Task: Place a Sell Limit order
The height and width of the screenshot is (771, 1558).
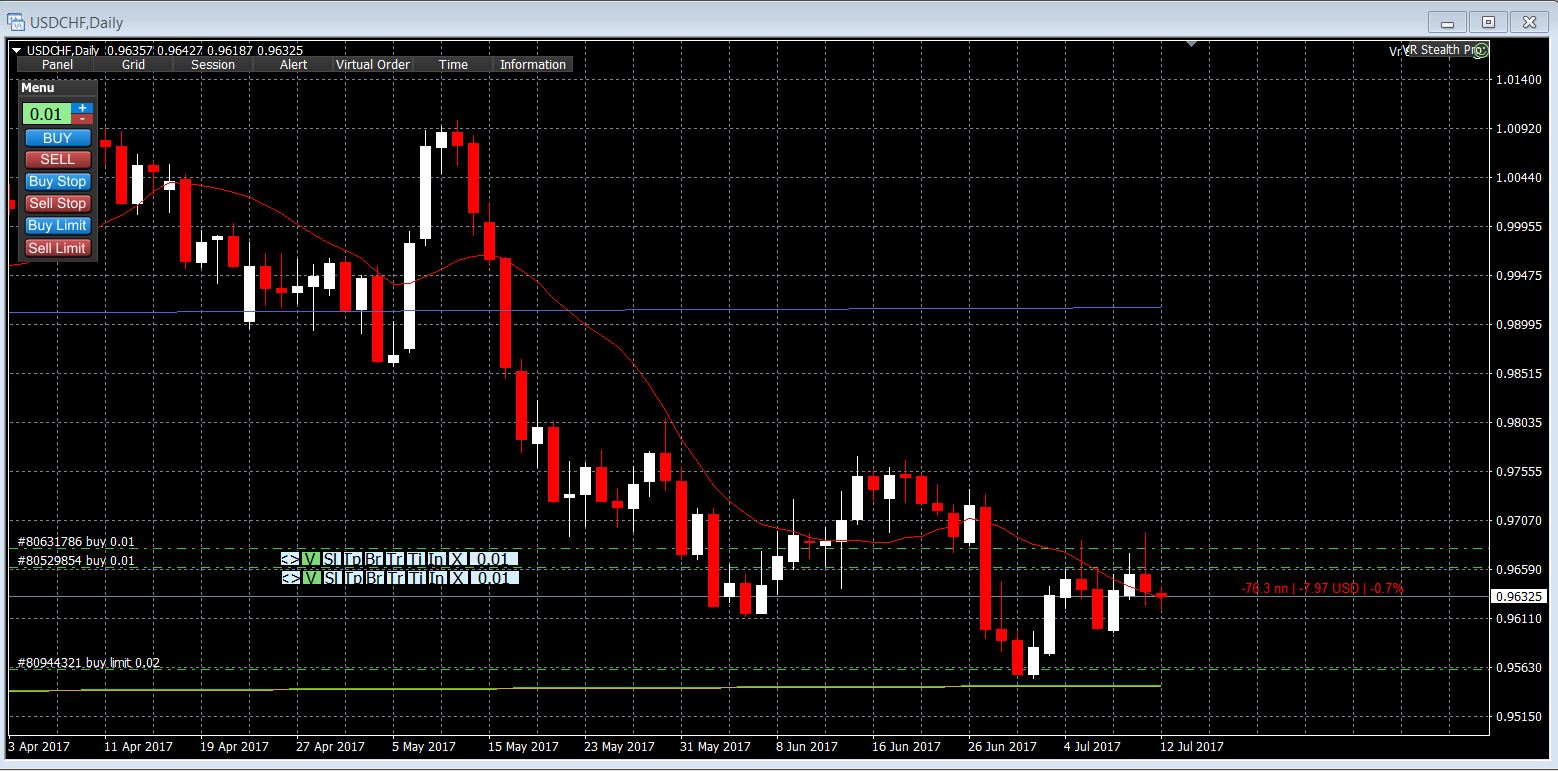Action: [x=57, y=248]
